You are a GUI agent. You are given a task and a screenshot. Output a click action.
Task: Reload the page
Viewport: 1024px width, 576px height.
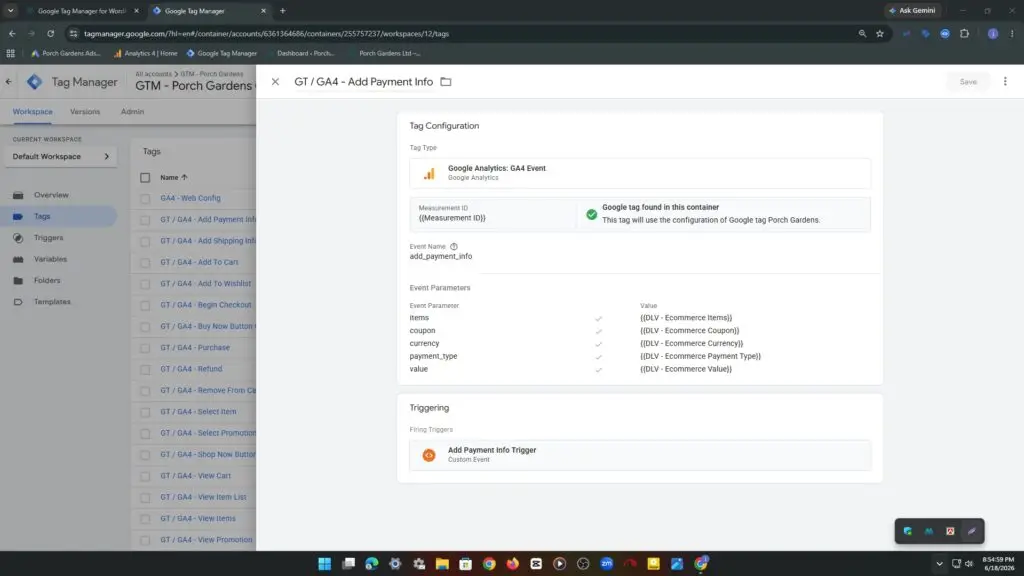pos(50,33)
